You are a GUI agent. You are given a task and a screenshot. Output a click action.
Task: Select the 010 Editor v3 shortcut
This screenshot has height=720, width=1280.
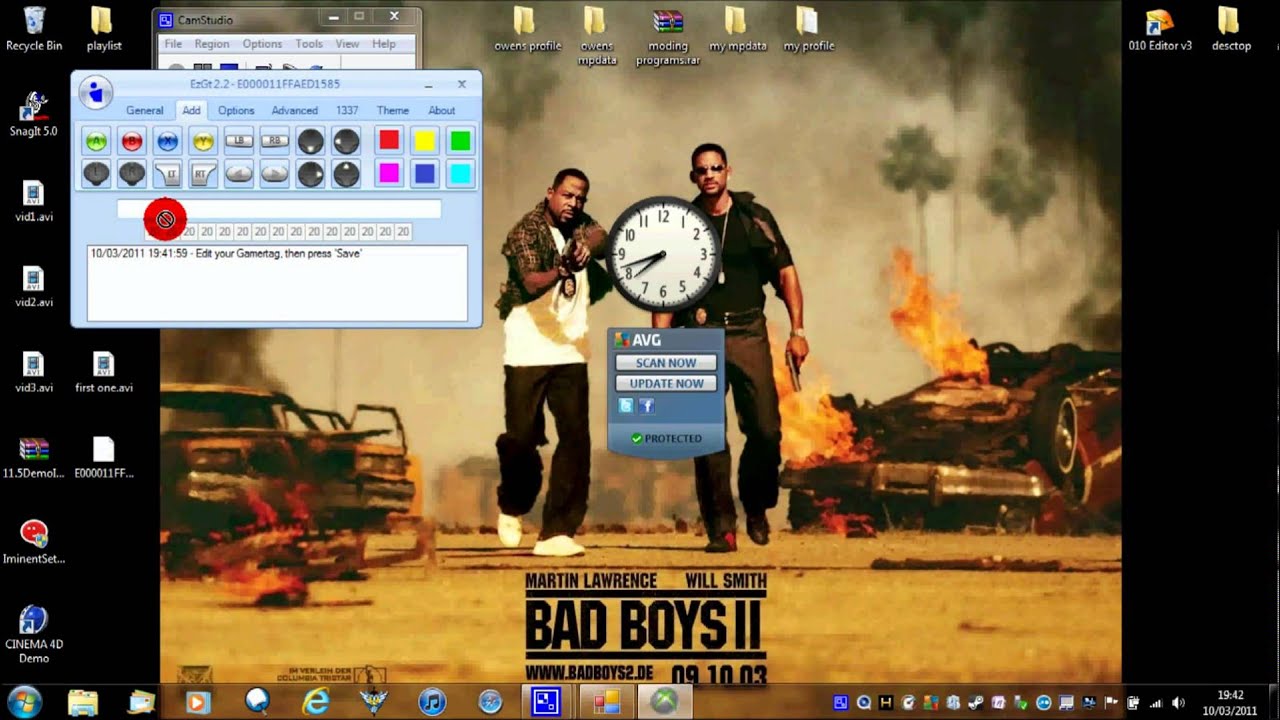(x=1160, y=29)
